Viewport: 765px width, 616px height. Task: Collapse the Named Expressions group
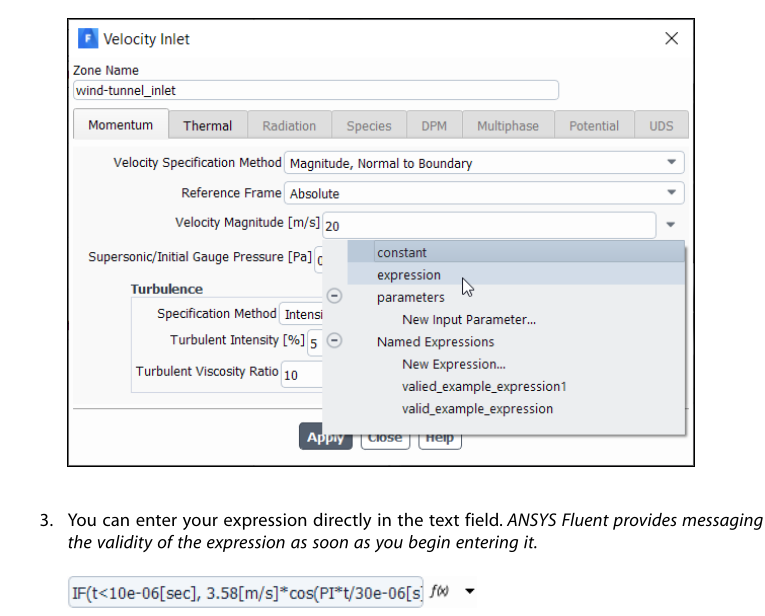coord(334,340)
